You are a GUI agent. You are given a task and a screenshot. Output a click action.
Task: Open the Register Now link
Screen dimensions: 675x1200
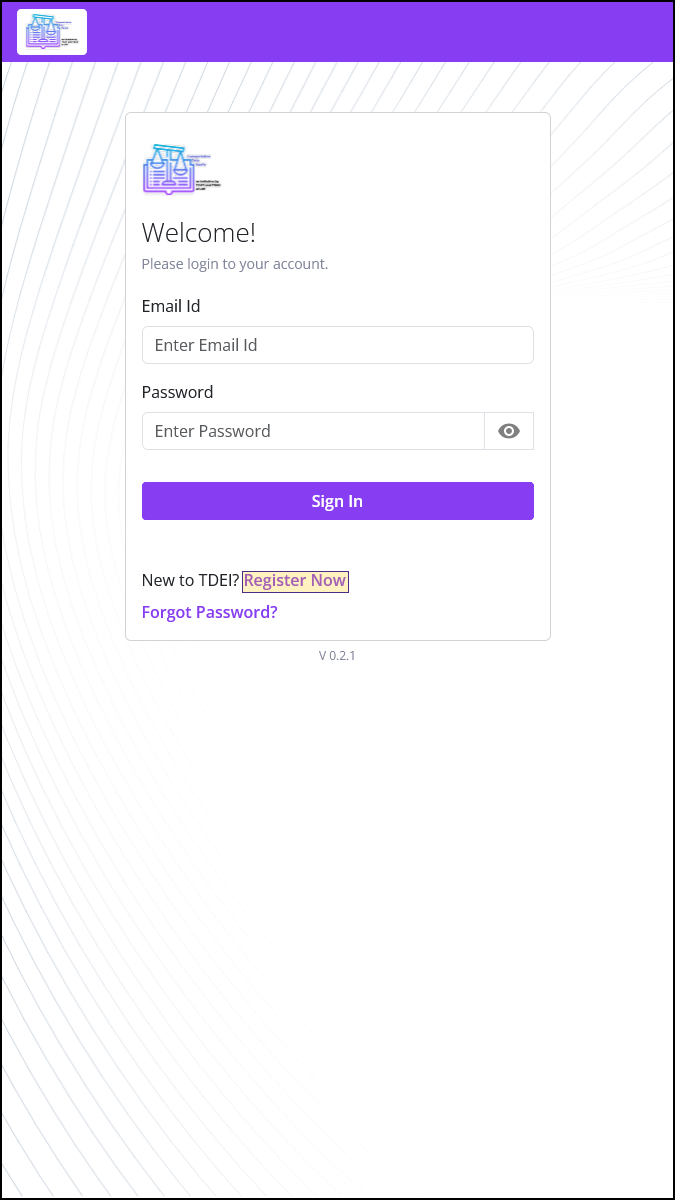(295, 580)
